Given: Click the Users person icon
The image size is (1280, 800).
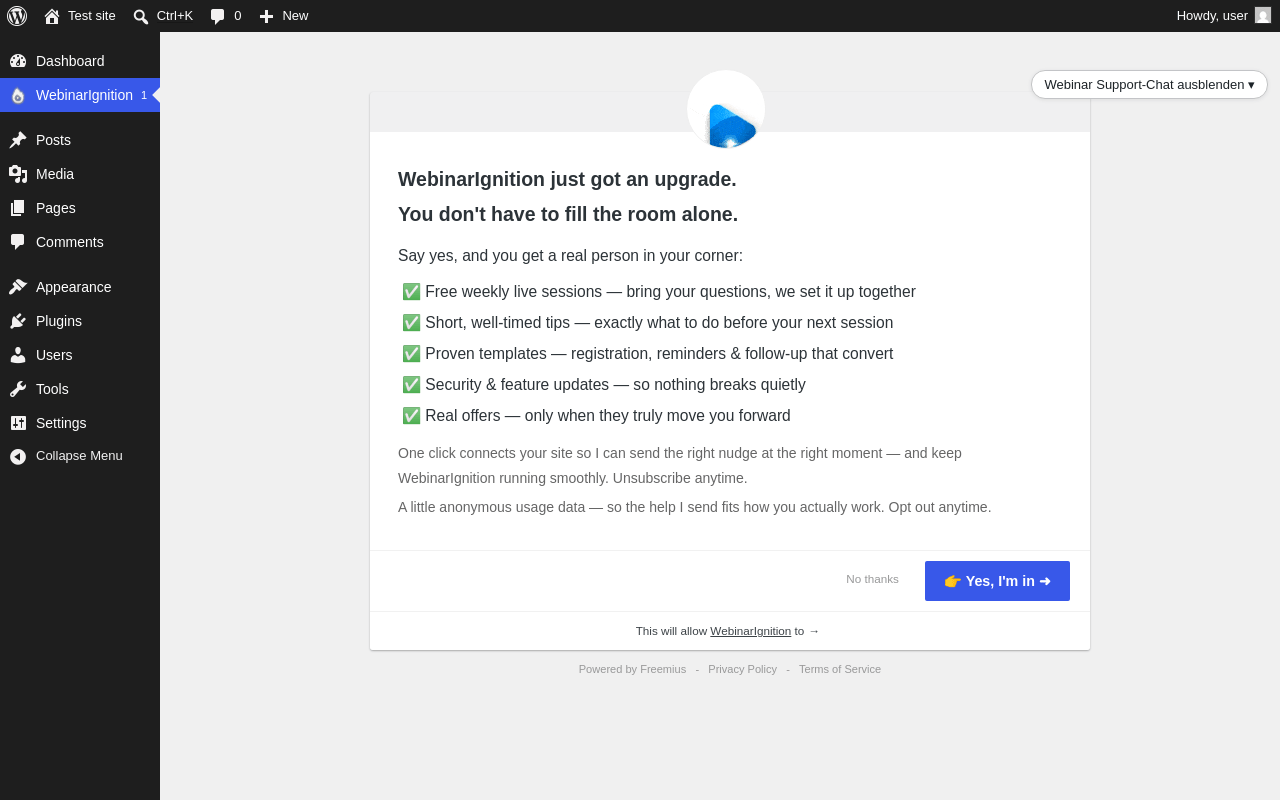Looking at the screenshot, I should 18,355.
